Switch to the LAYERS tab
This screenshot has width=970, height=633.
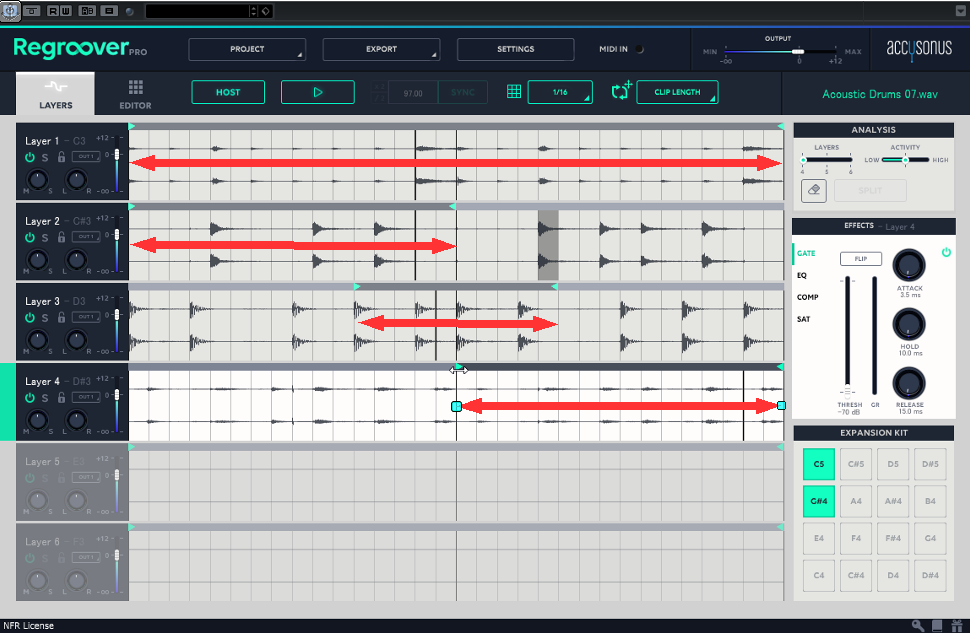click(x=56, y=93)
